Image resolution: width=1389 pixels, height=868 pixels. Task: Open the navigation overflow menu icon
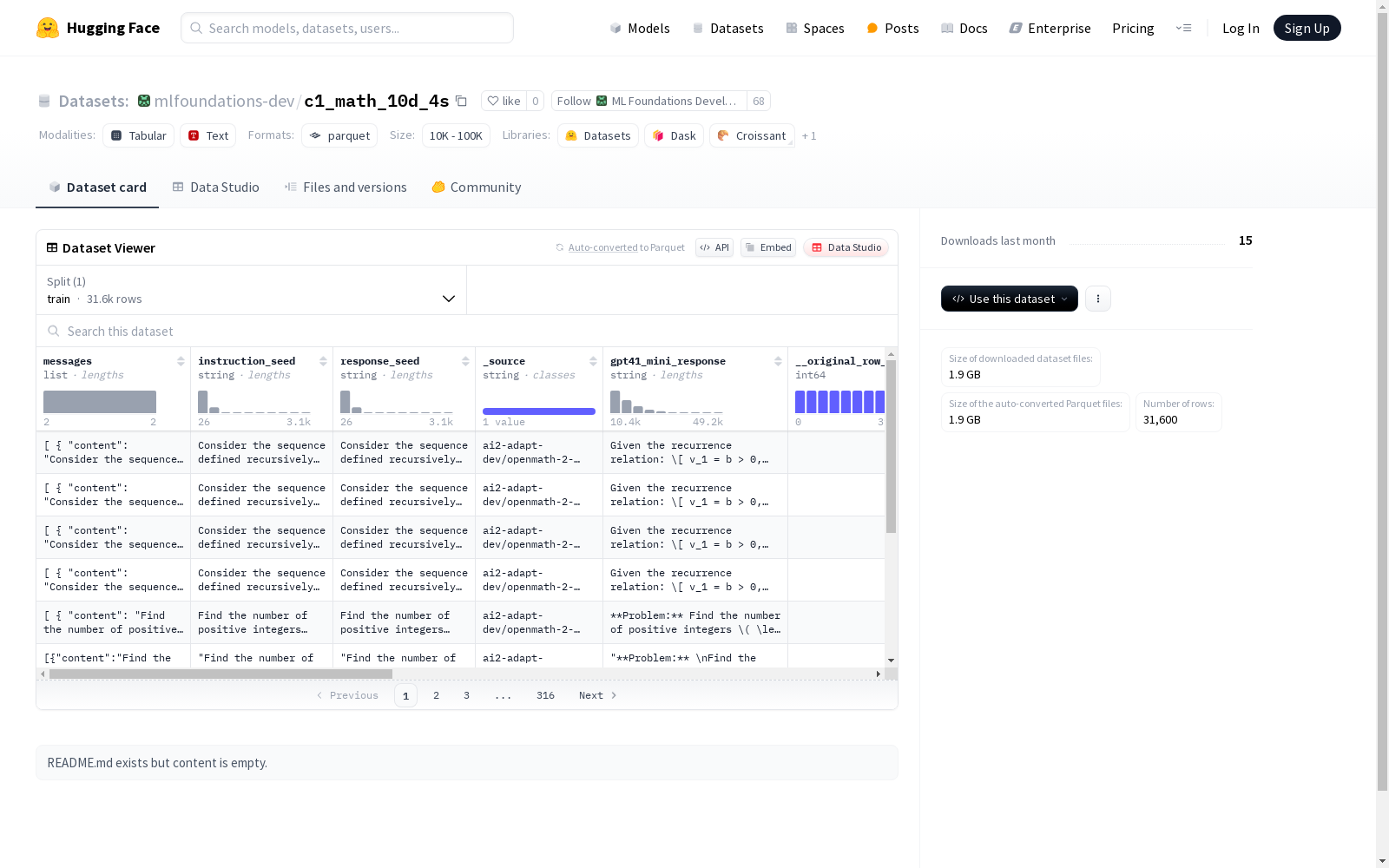1183,28
